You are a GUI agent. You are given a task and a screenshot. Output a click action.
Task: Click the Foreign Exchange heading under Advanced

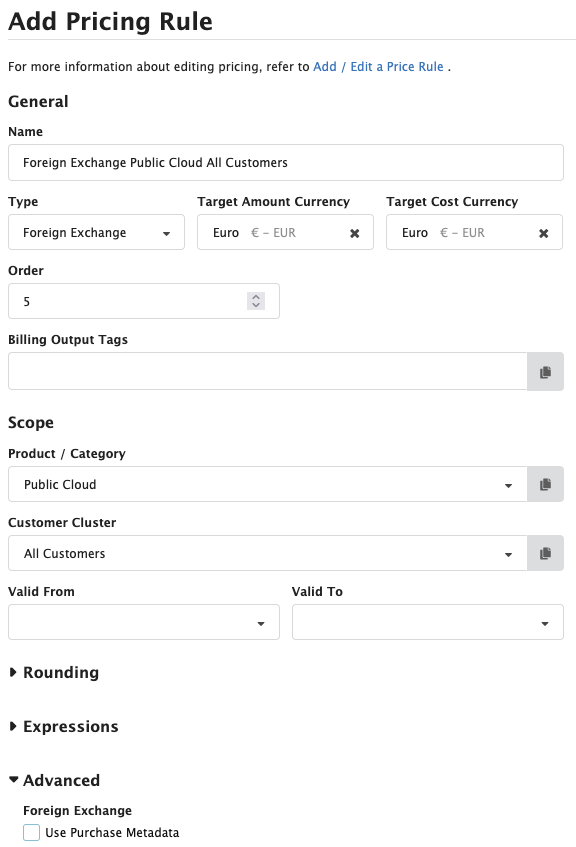pyautogui.click(x=77, y=810)
